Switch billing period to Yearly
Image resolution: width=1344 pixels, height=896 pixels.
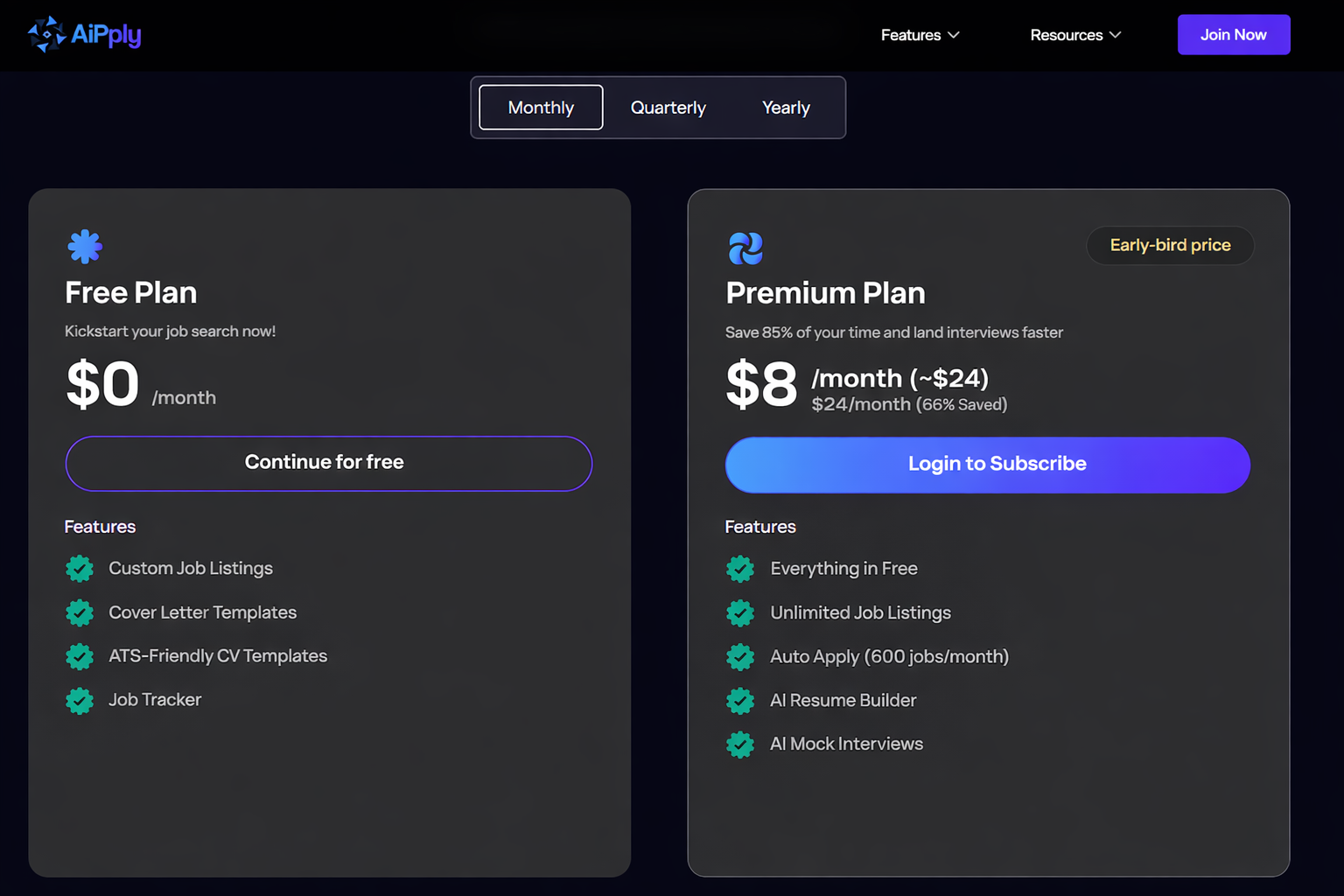point(785,107)
